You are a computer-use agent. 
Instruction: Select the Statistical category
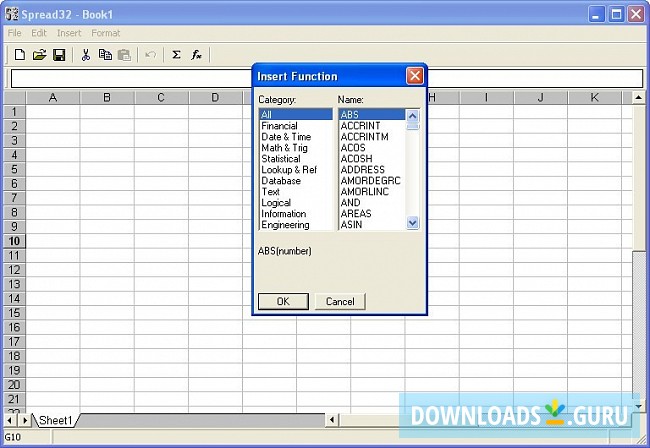point(296,159)
